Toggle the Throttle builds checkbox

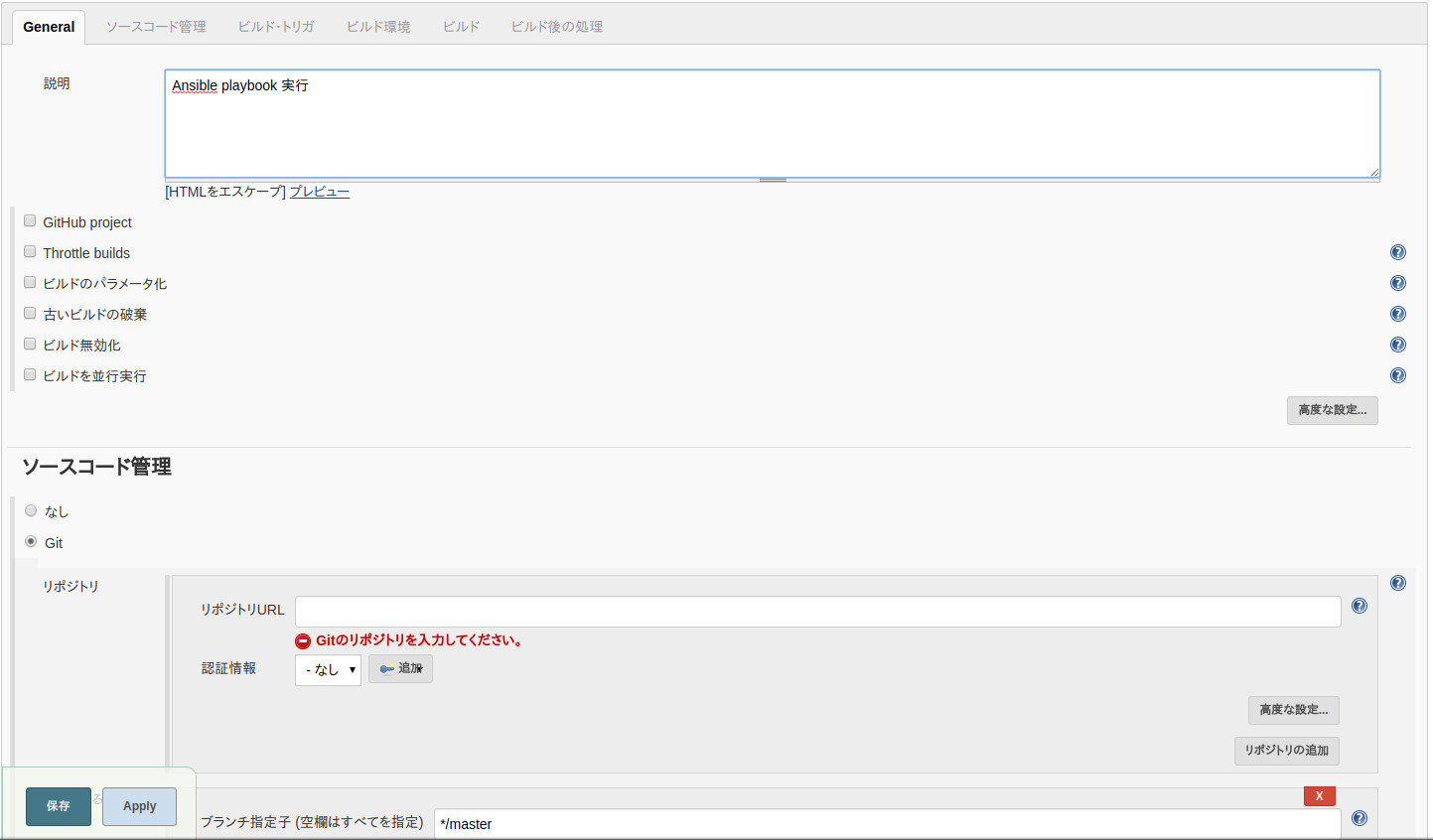(30, 252)
